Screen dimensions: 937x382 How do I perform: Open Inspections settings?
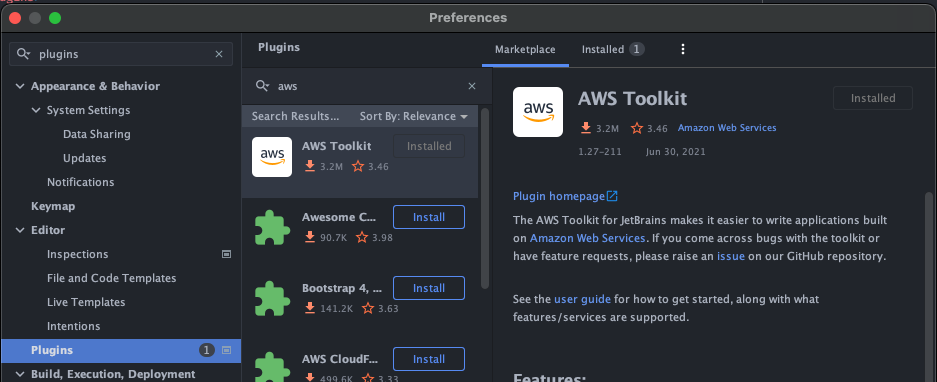coord(78,254)
